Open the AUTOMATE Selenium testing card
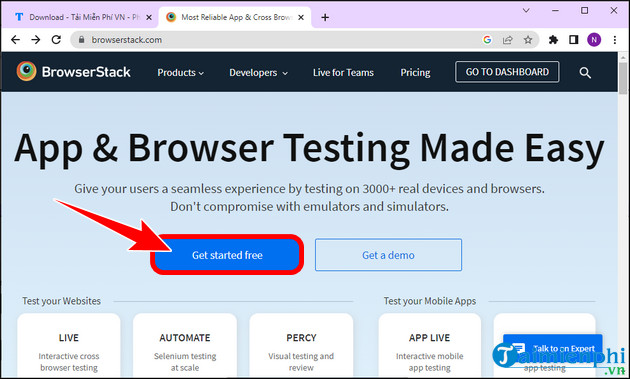Screen dimensions: 630x379 coord(185,346)
